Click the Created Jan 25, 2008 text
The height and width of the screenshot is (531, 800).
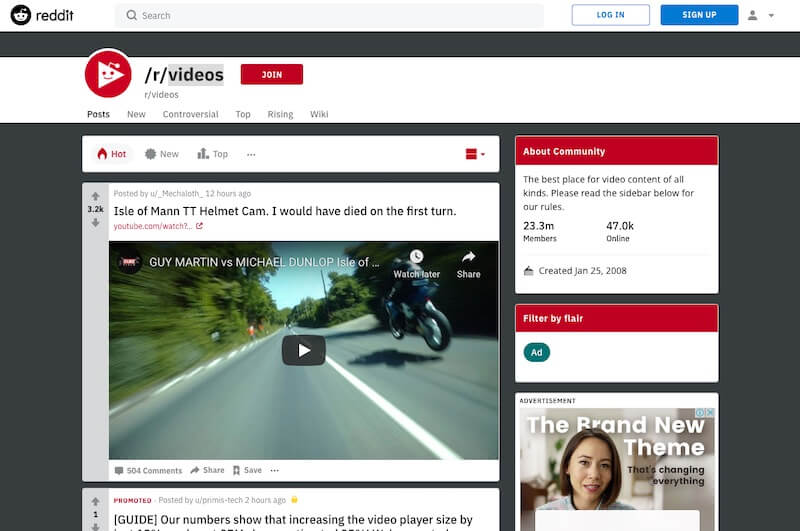pos(583,271)
